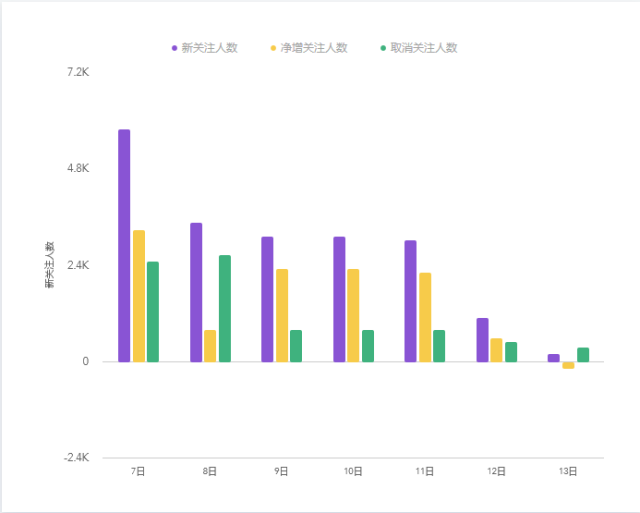Select the yellow bar for 7日
Image resolution: width=640 pixels, height=513 pixels.
pyautogui.click(x=139, y=296)
